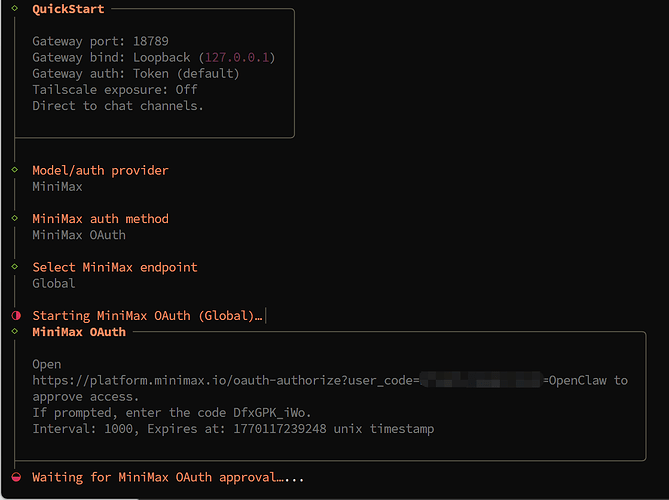This screenshot has width=669, height=500.
Task: Click the 127.0.0.1 loopback address
Action: (237, 57)
